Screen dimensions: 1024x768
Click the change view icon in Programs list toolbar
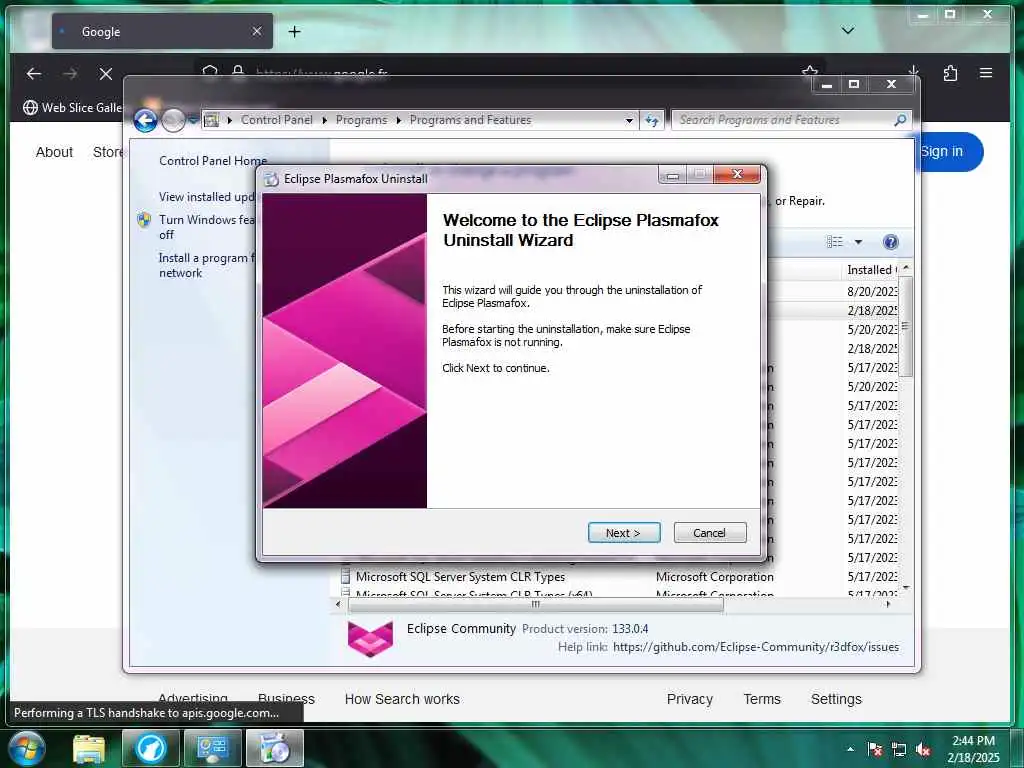[835, 242]
